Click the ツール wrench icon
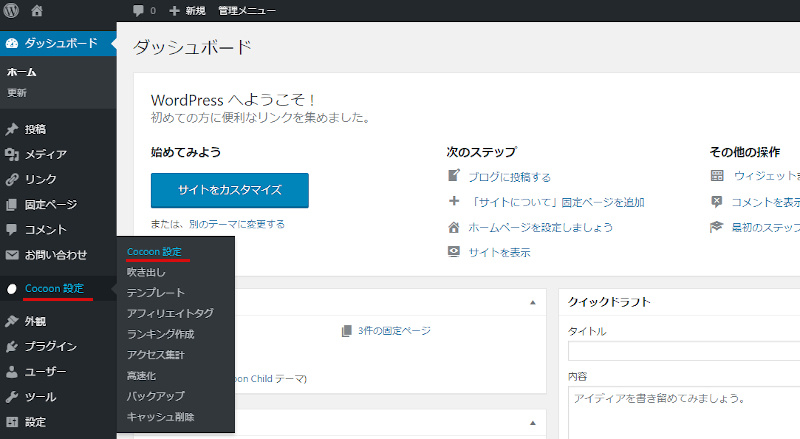The height and width of the screenshot is (439, 800). pyautogui.click(x=12, y=397)
